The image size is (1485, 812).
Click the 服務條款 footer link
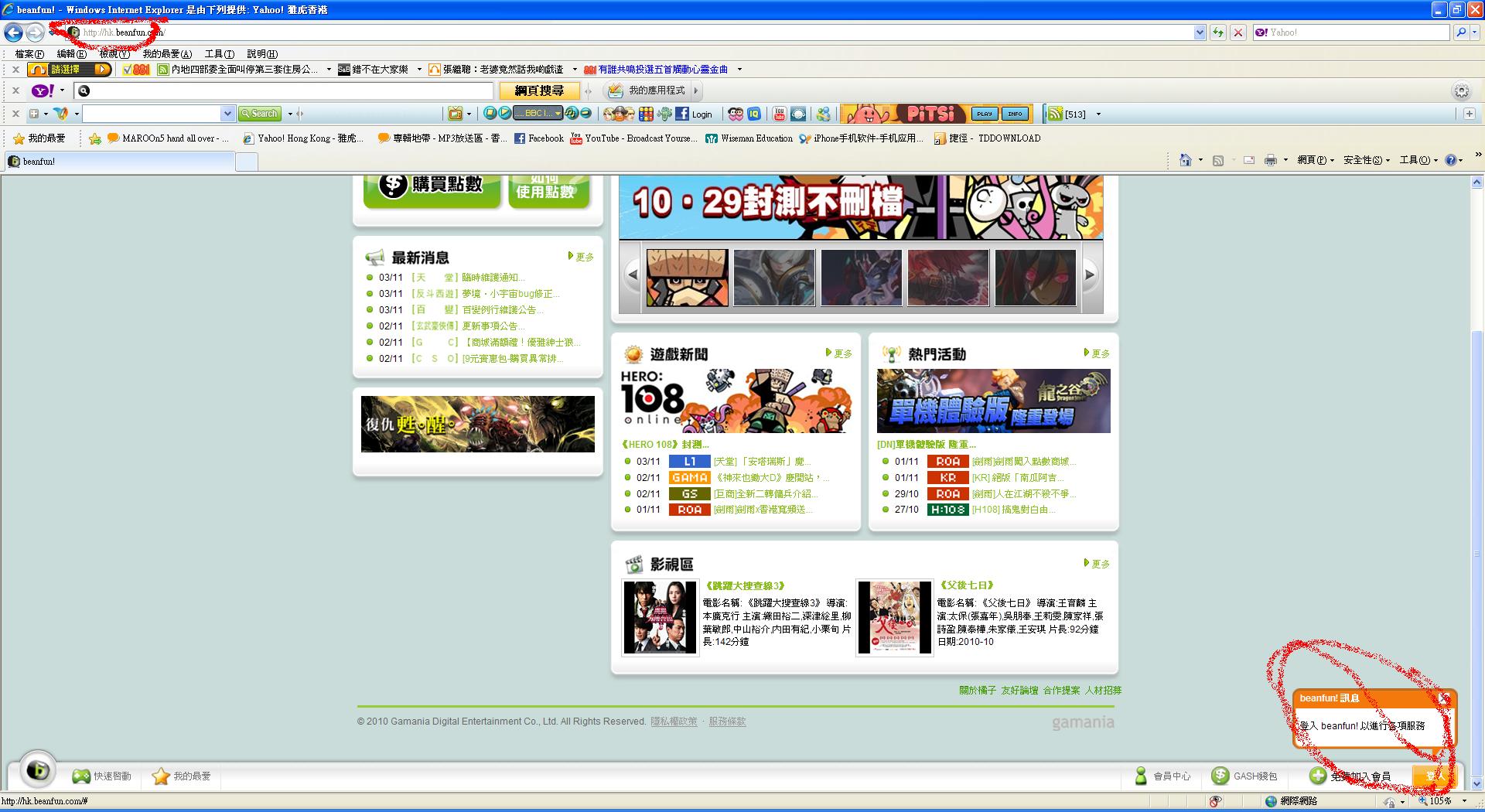pyautogui.click(x=727, y=722)
